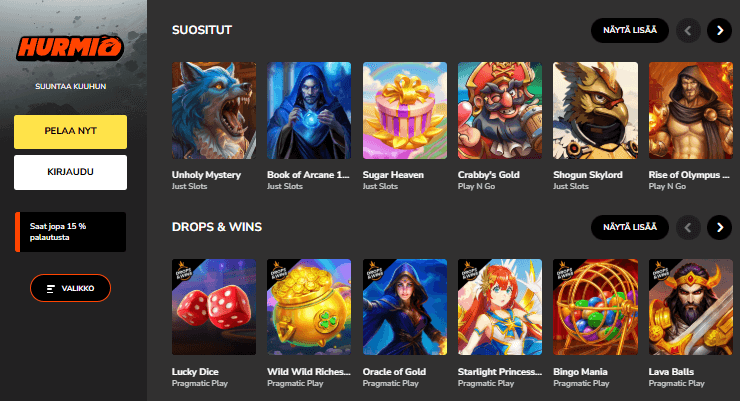Launch Sugar Heaven gift box game

coord(404,110)
